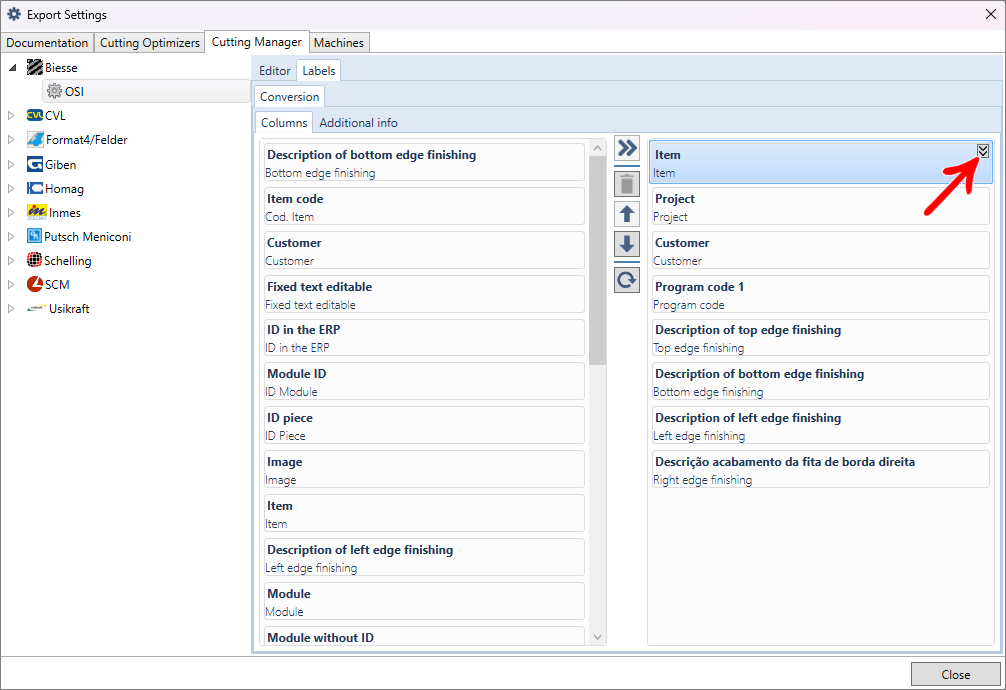
Task: Select 'Description of bottom edge finishing' in available columns
Action: click(x=424, y=163)
